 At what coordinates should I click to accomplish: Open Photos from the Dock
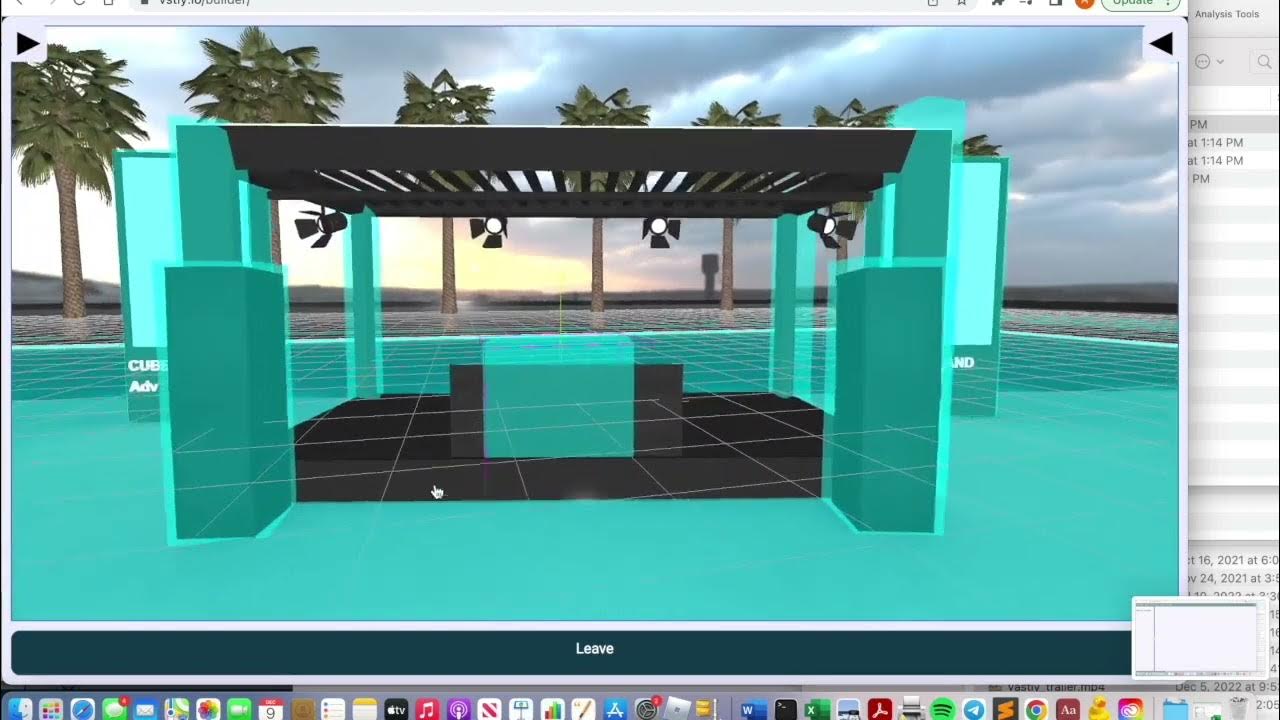208,709
